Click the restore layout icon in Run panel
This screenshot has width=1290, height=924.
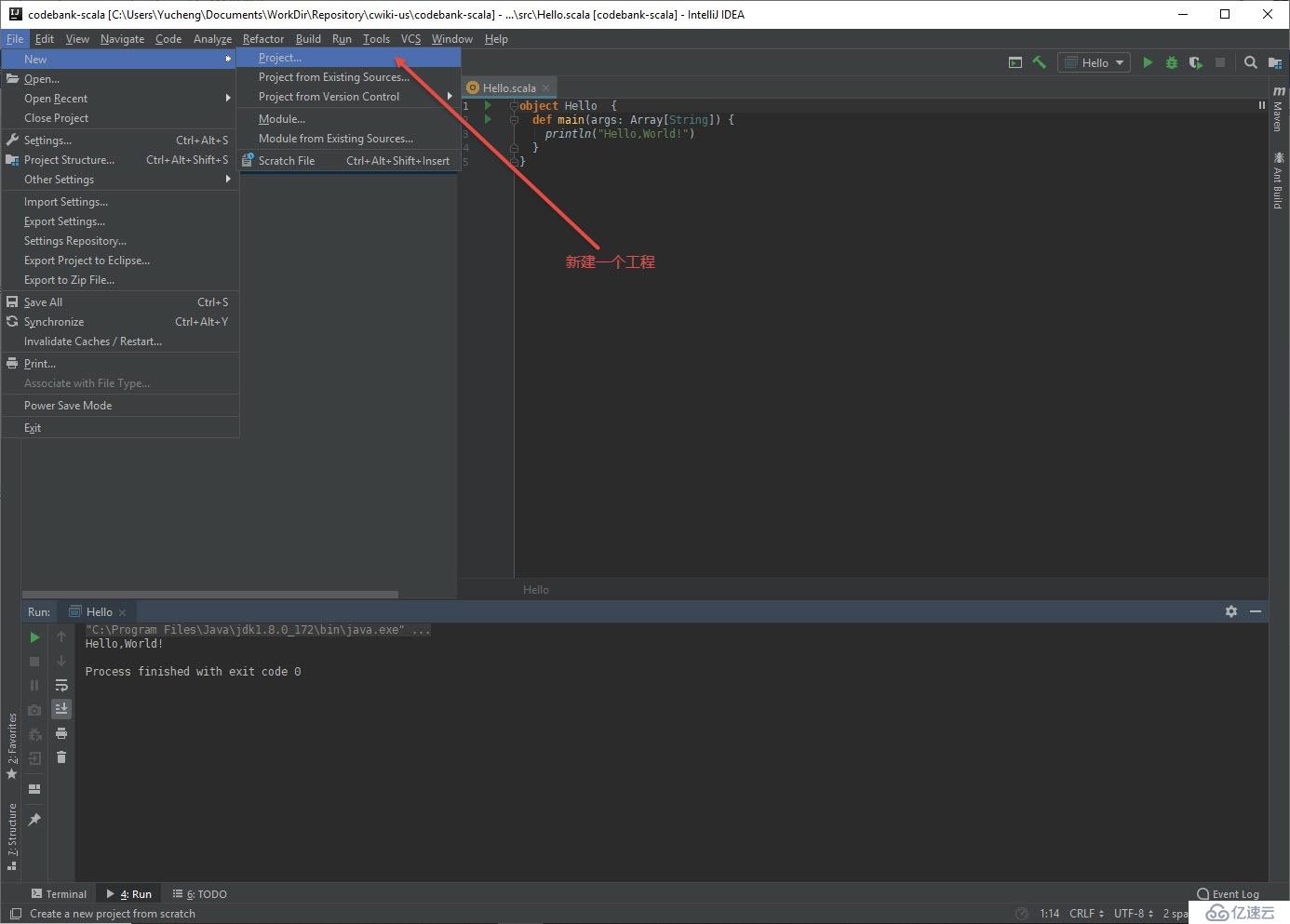point(34,789)
